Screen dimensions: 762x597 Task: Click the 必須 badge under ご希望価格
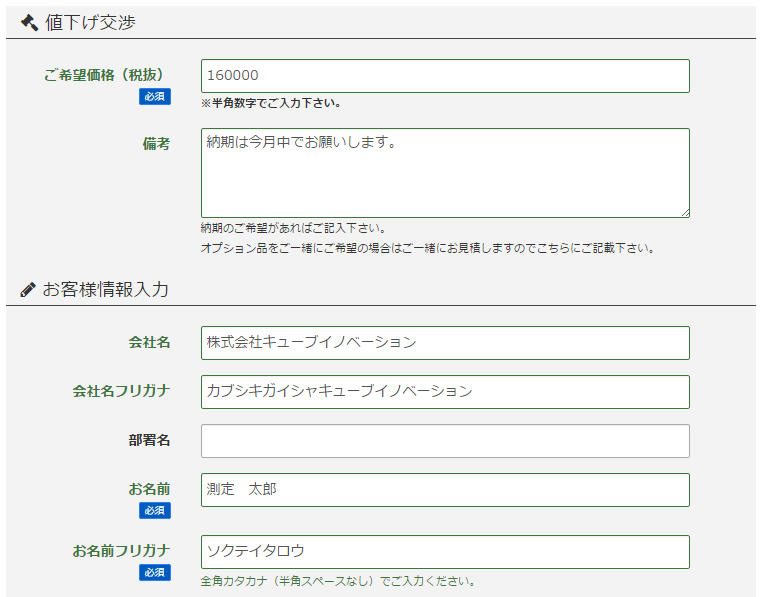[155, 96]
